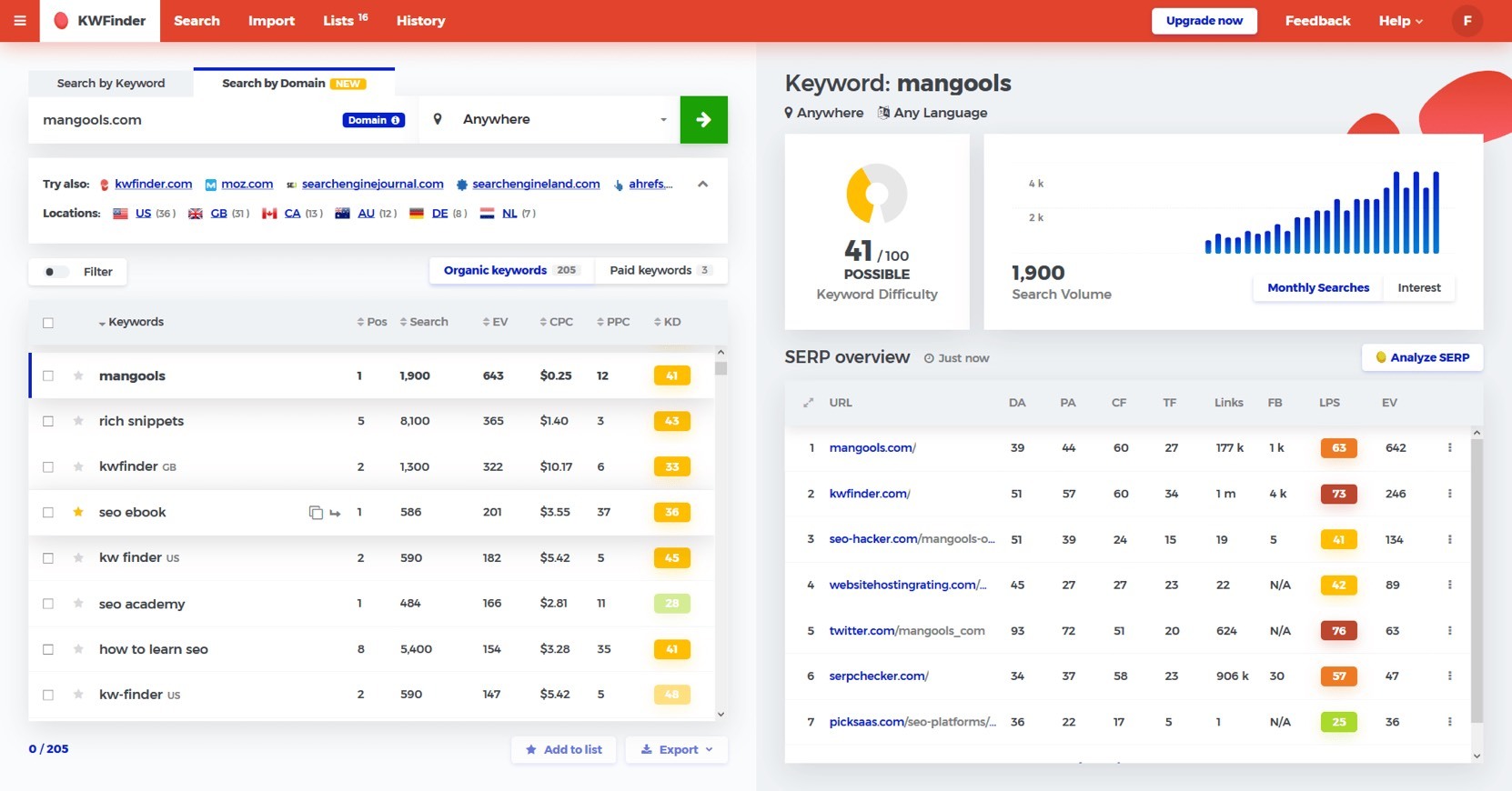The image size is (1512, 791).
Task: Open options for kwfinder.com SERP row
Action: click(x=1449, y=494)
